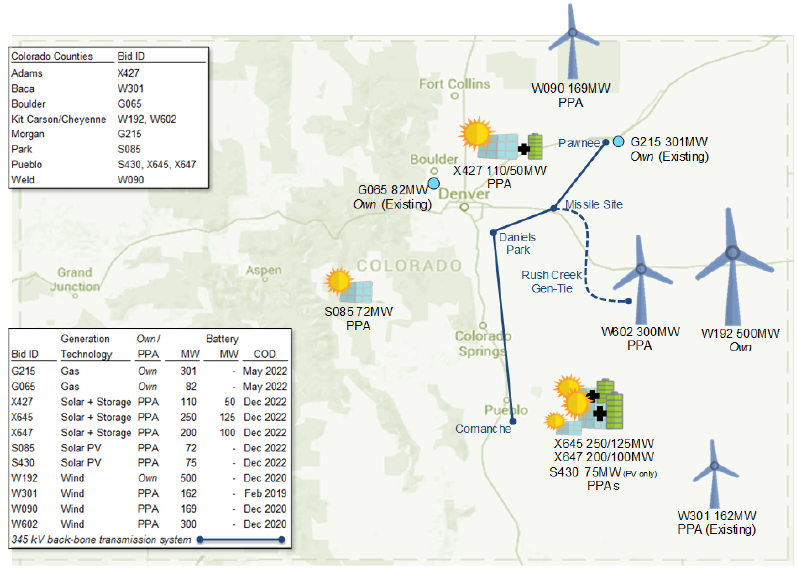Click the 'W602' row in bid table
The height and width of the screenshot is (569, 797).
click(x=149, y=524)
